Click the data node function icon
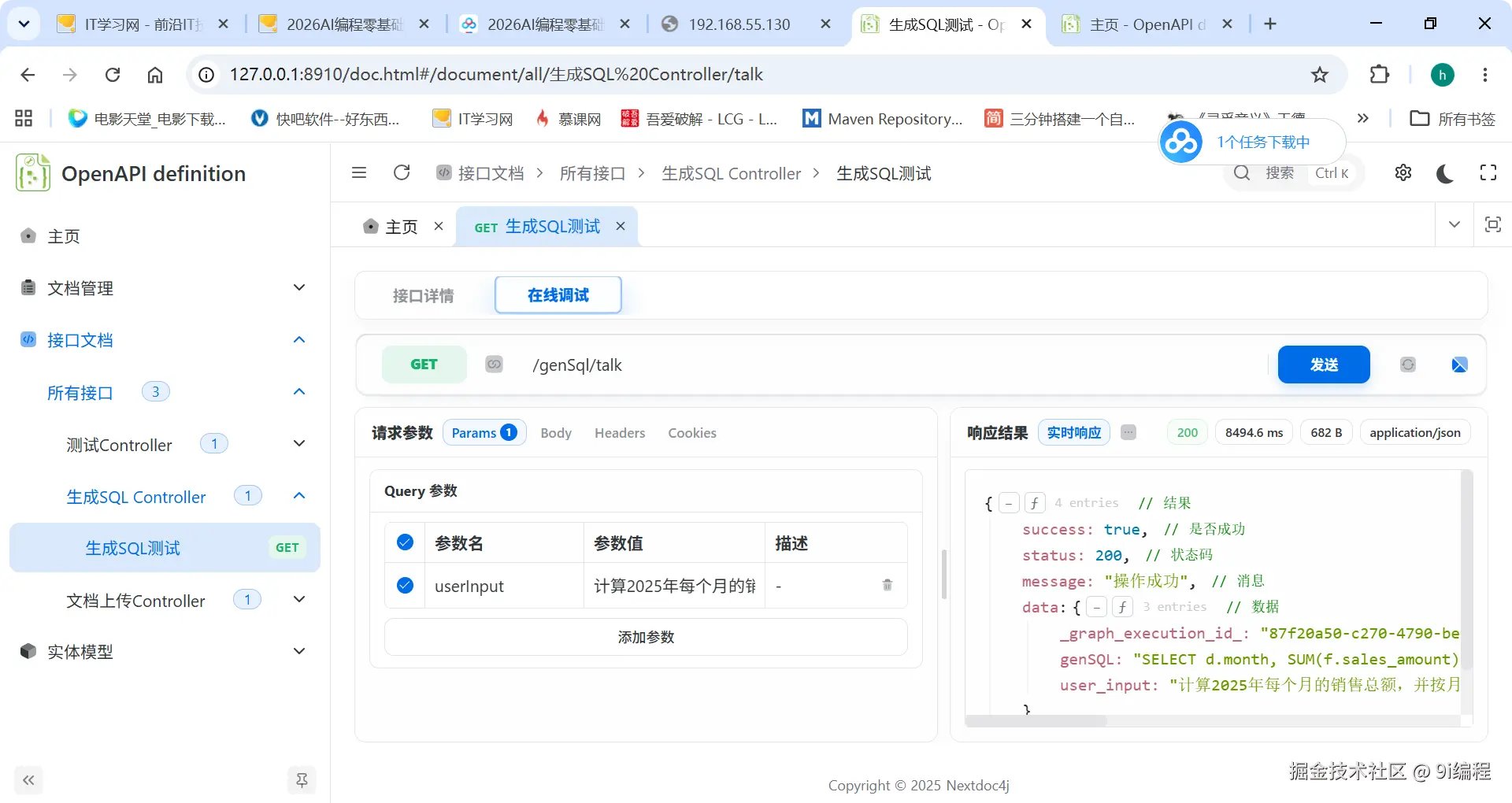Image resolution: width=1512 pixels, height=803 pixels. [x=1122, y=607]
